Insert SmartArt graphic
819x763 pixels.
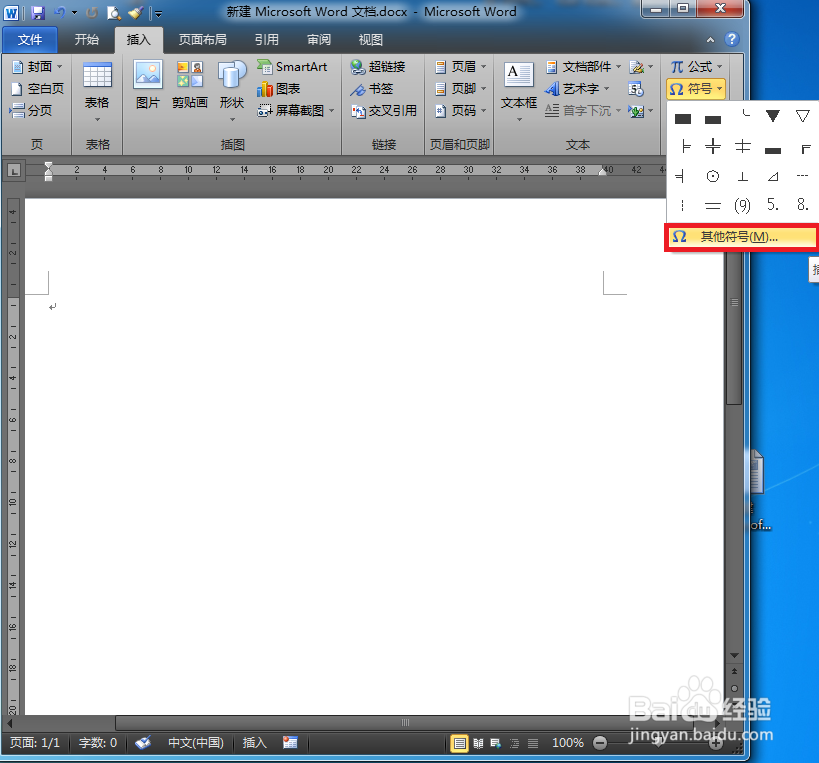tap(292, 67)
